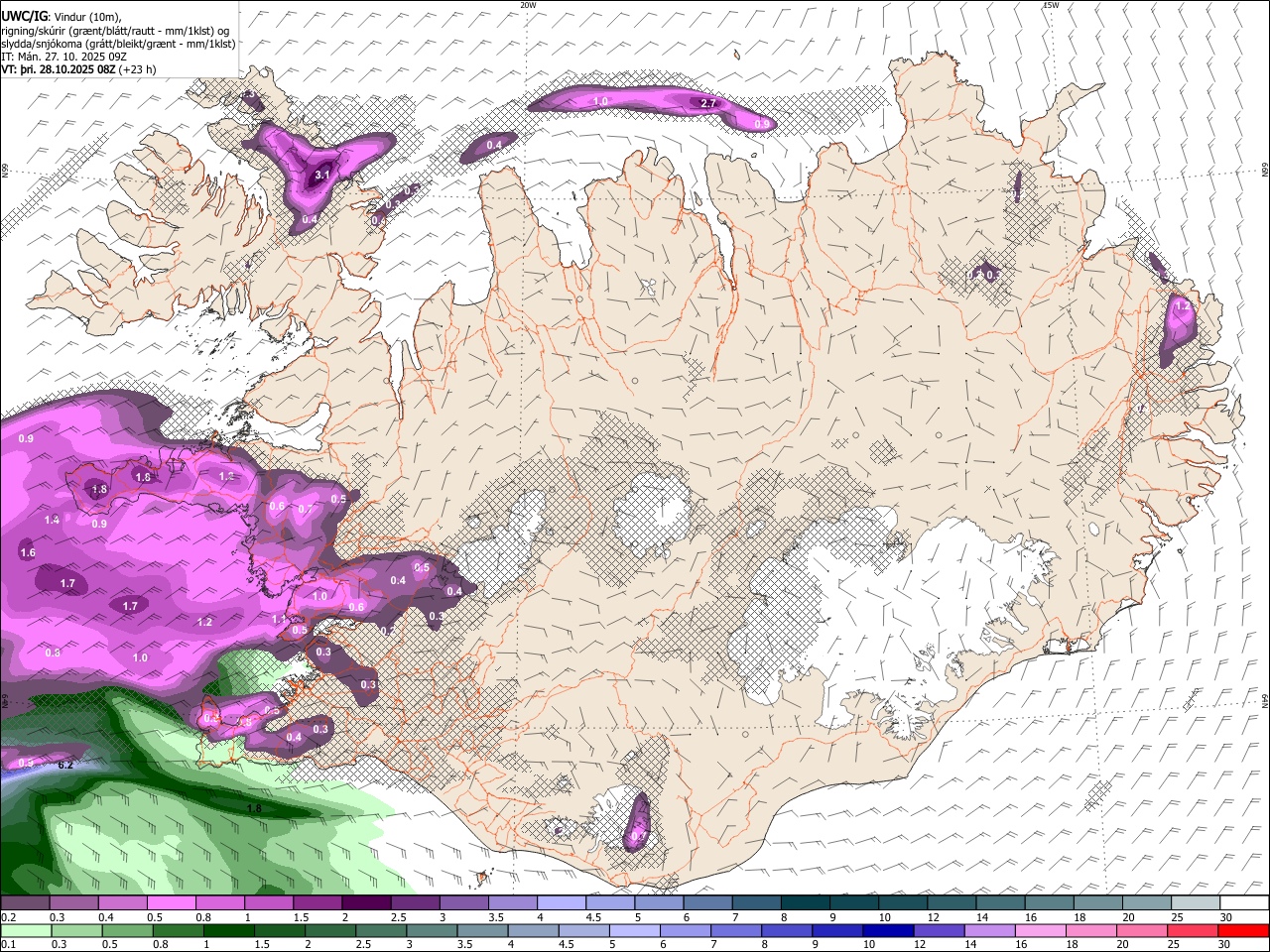Click the 0.2 tick label in the purple legend
This screenshot has width=1270, height=952.
8,917
